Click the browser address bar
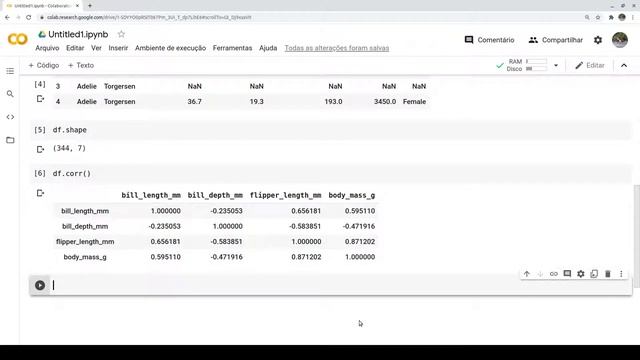This screenshot has height=360, width=640. (310, 17)
